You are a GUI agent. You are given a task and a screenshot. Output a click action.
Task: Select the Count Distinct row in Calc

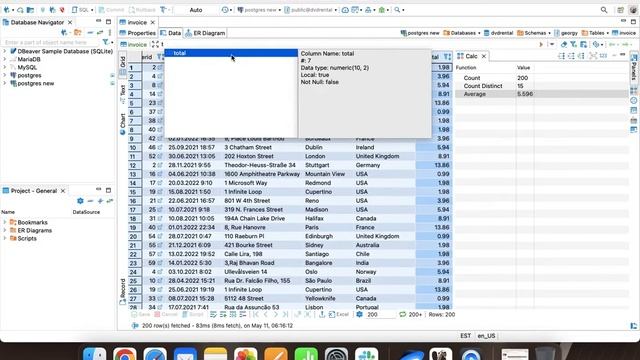[x=541, y=86]
